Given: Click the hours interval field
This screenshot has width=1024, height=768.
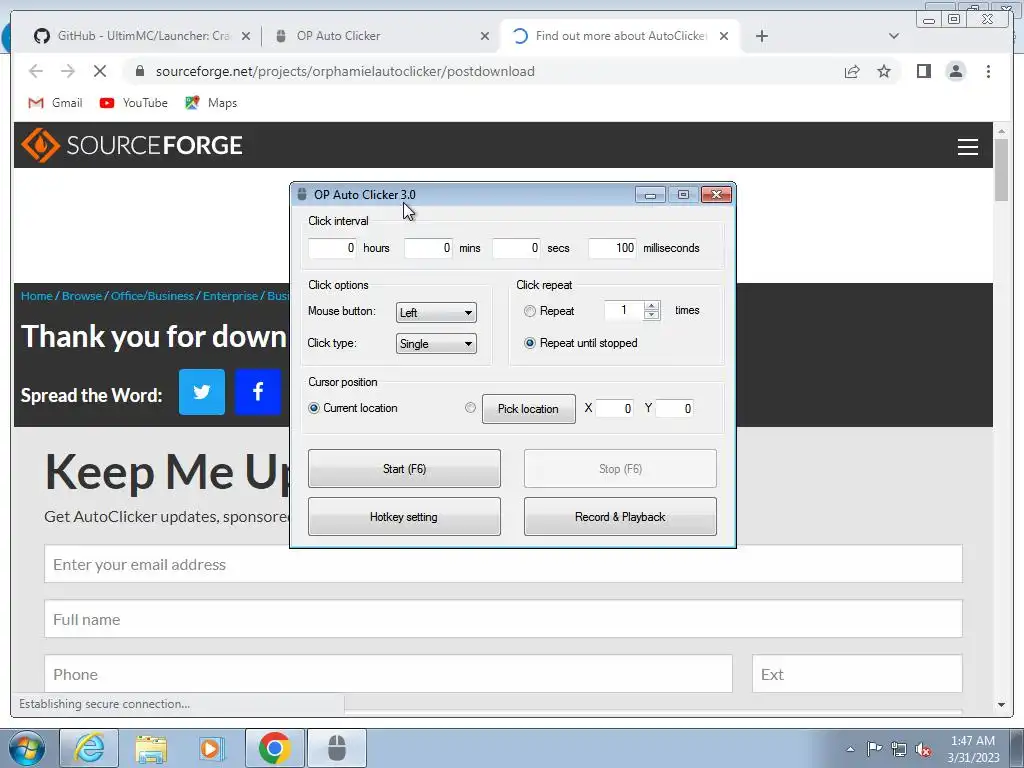Looking at the screenshot, I should coord(332,248).
